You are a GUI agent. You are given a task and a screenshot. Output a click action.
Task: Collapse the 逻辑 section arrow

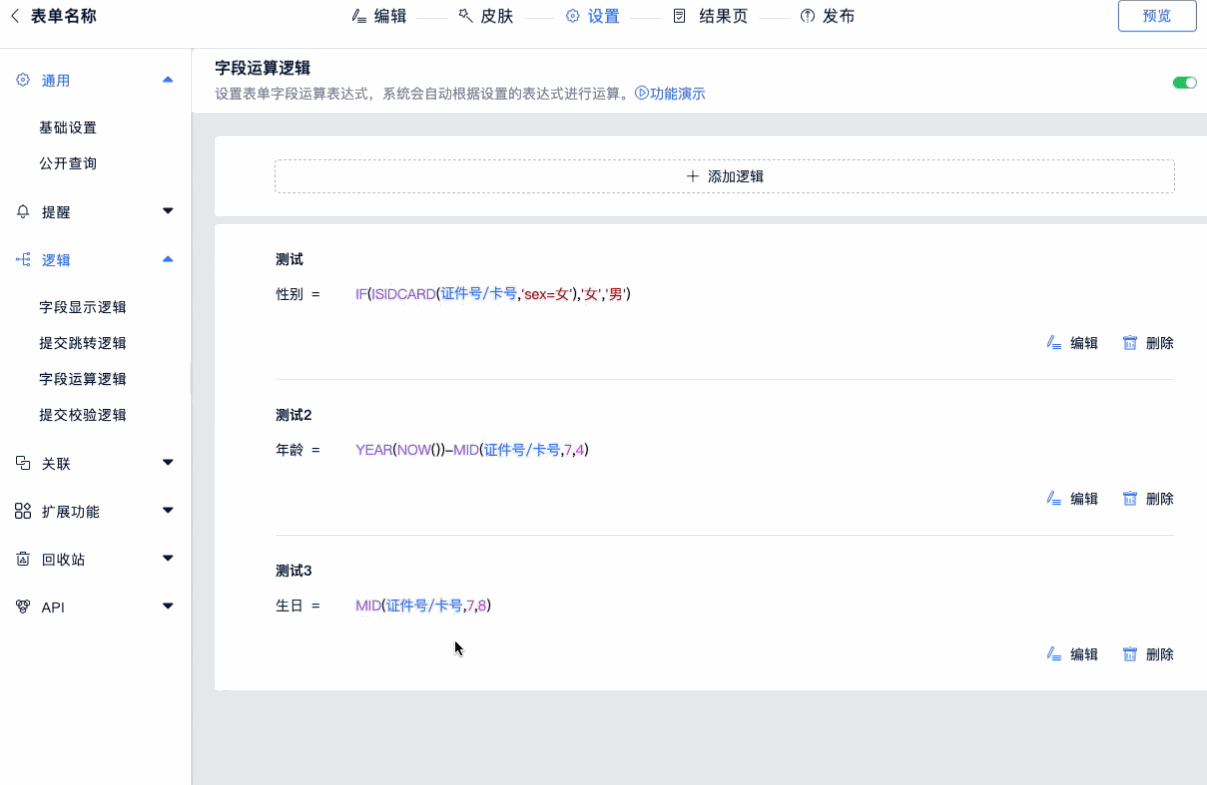(168, 260)
